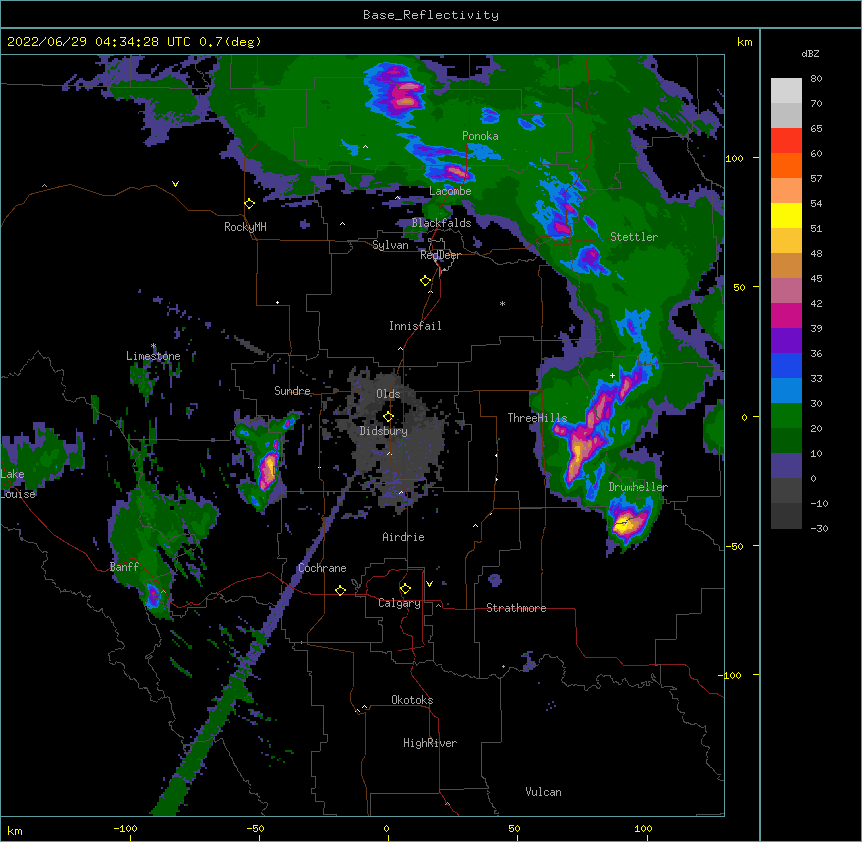Click the Cochrane town label

tap(322, 568)
